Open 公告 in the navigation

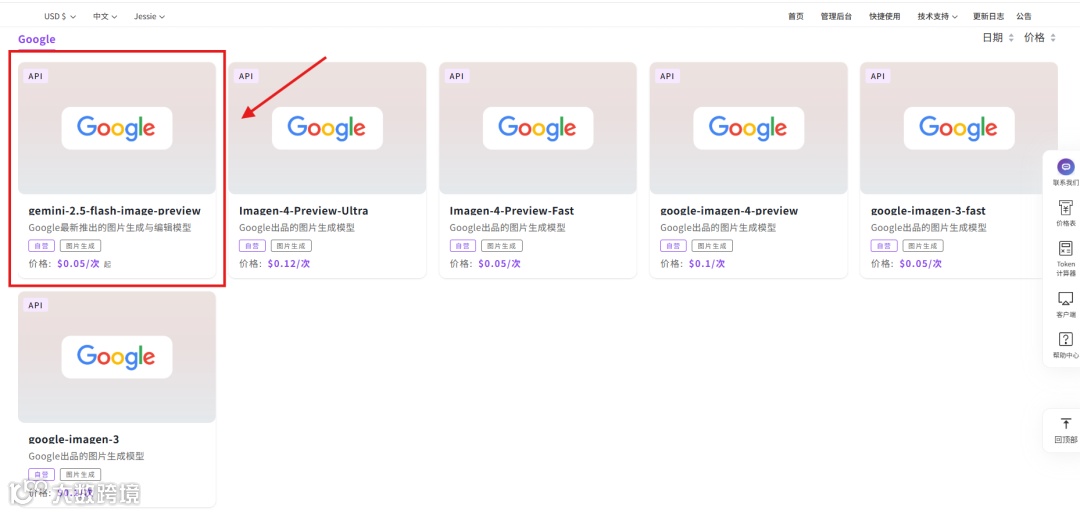[x=1024, y=17]
